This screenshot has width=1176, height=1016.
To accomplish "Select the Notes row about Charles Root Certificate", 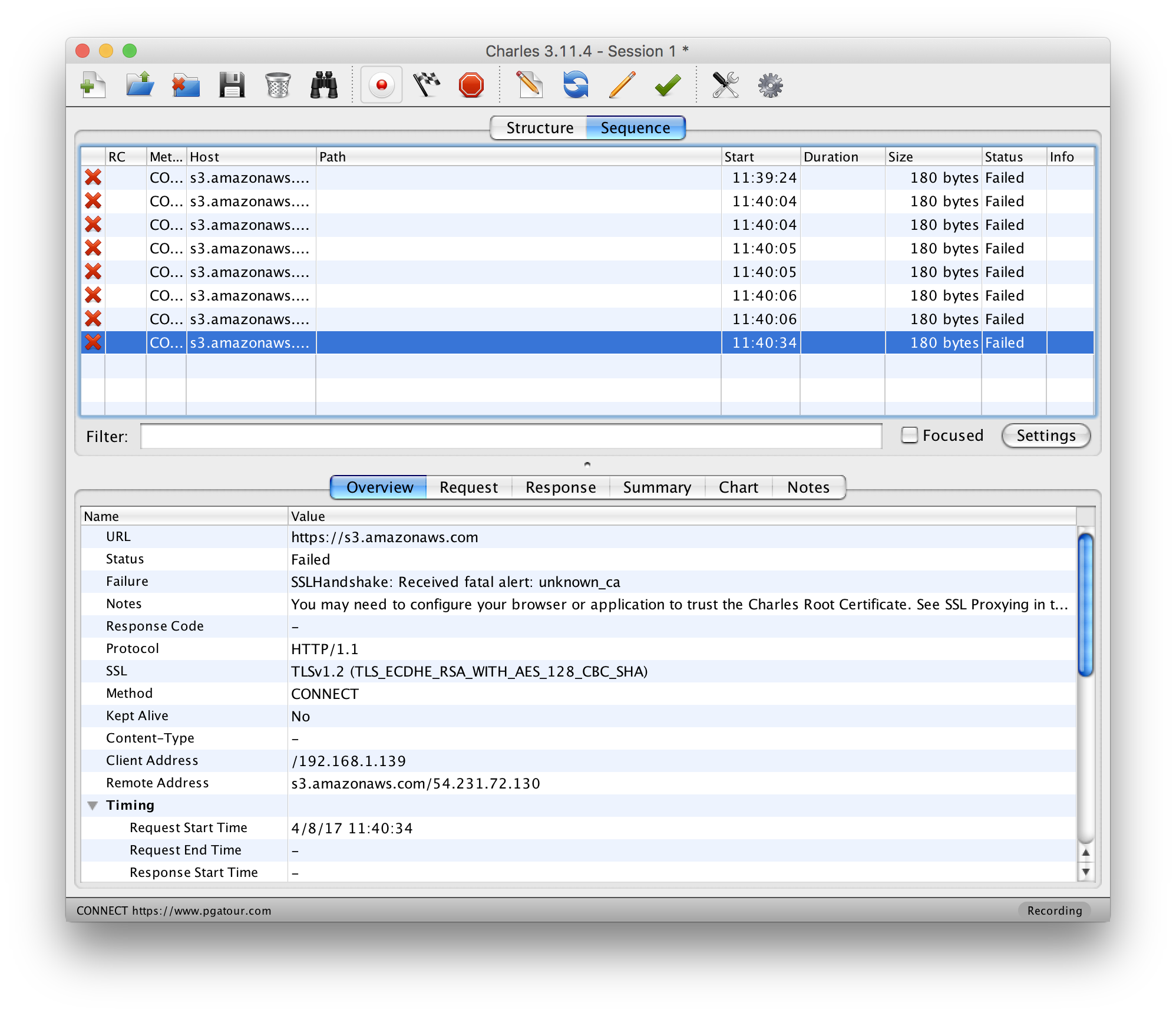I will pyautogui.click(x=579, y=604).
